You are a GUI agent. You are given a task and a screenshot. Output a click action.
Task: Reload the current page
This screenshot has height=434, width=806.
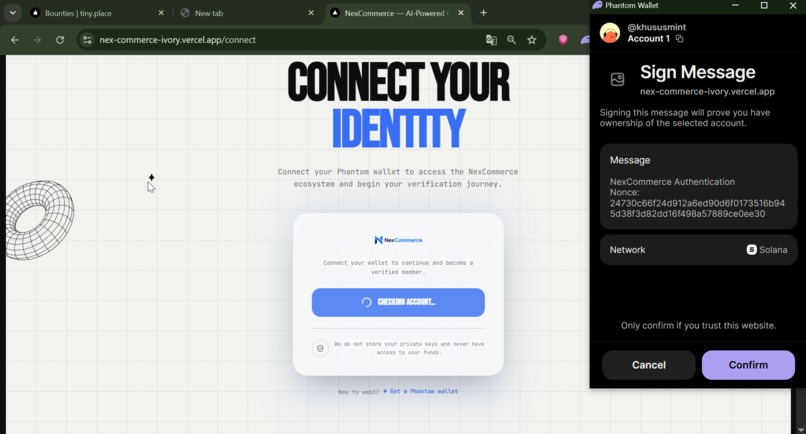60,40
